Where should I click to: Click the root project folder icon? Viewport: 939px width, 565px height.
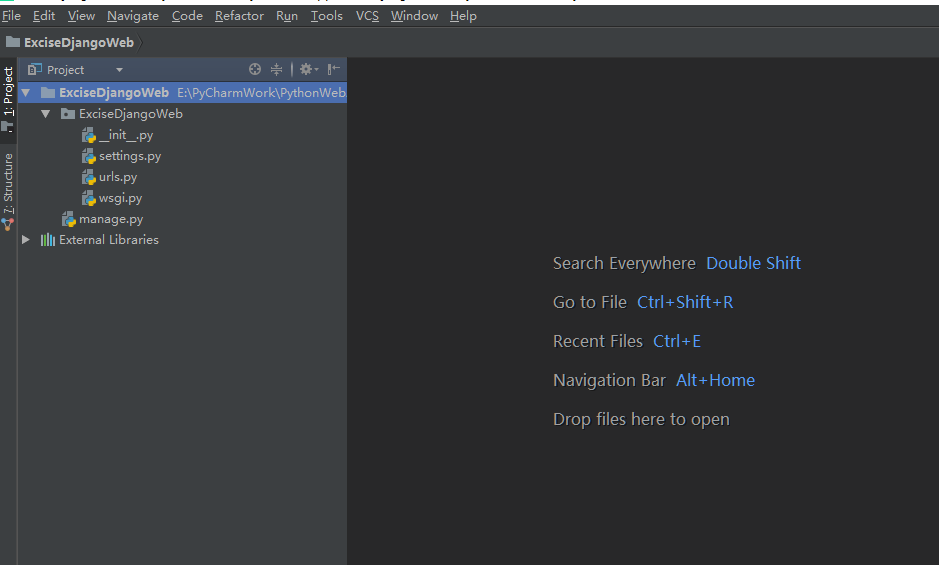[x=48, y=93]
